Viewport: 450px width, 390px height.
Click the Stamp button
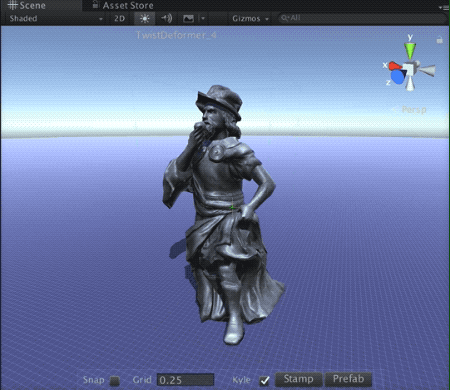click(298, 379)
